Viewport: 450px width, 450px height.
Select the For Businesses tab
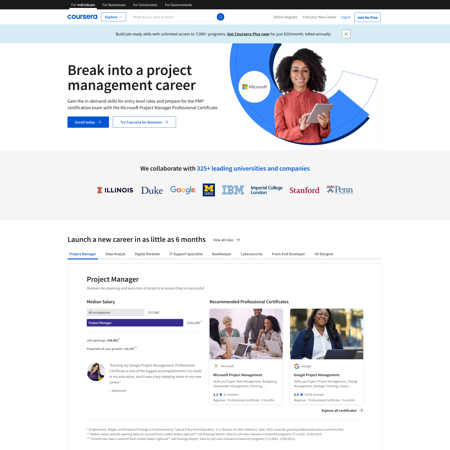[x=114, y=5]
